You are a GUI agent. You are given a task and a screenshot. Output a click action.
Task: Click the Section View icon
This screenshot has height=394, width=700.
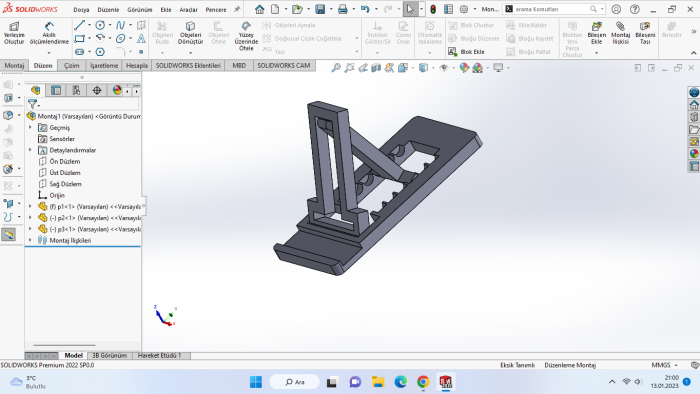pyautogui.click(x=376, y=68)
